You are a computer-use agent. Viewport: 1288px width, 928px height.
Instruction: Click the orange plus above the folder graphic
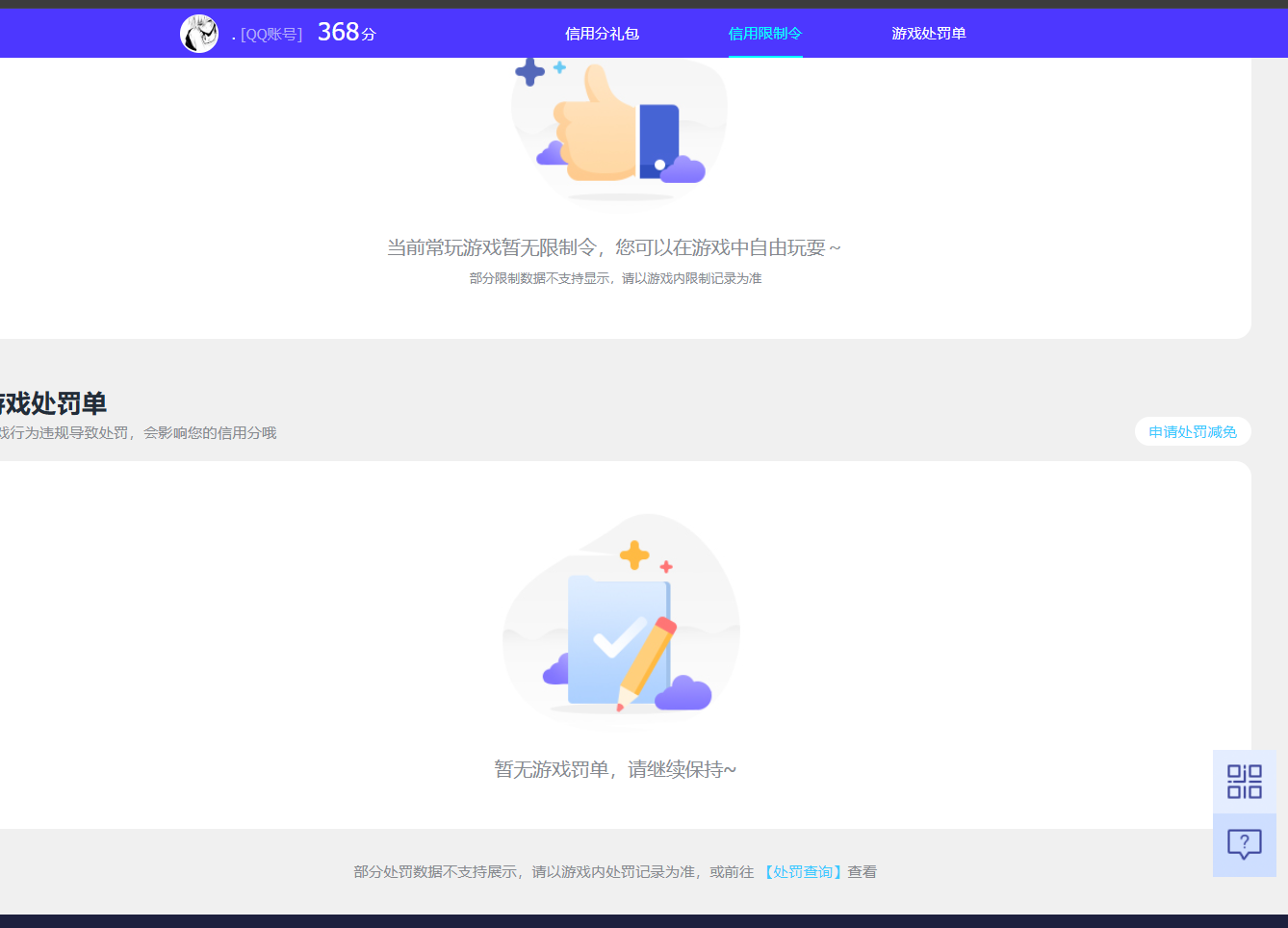632,553
